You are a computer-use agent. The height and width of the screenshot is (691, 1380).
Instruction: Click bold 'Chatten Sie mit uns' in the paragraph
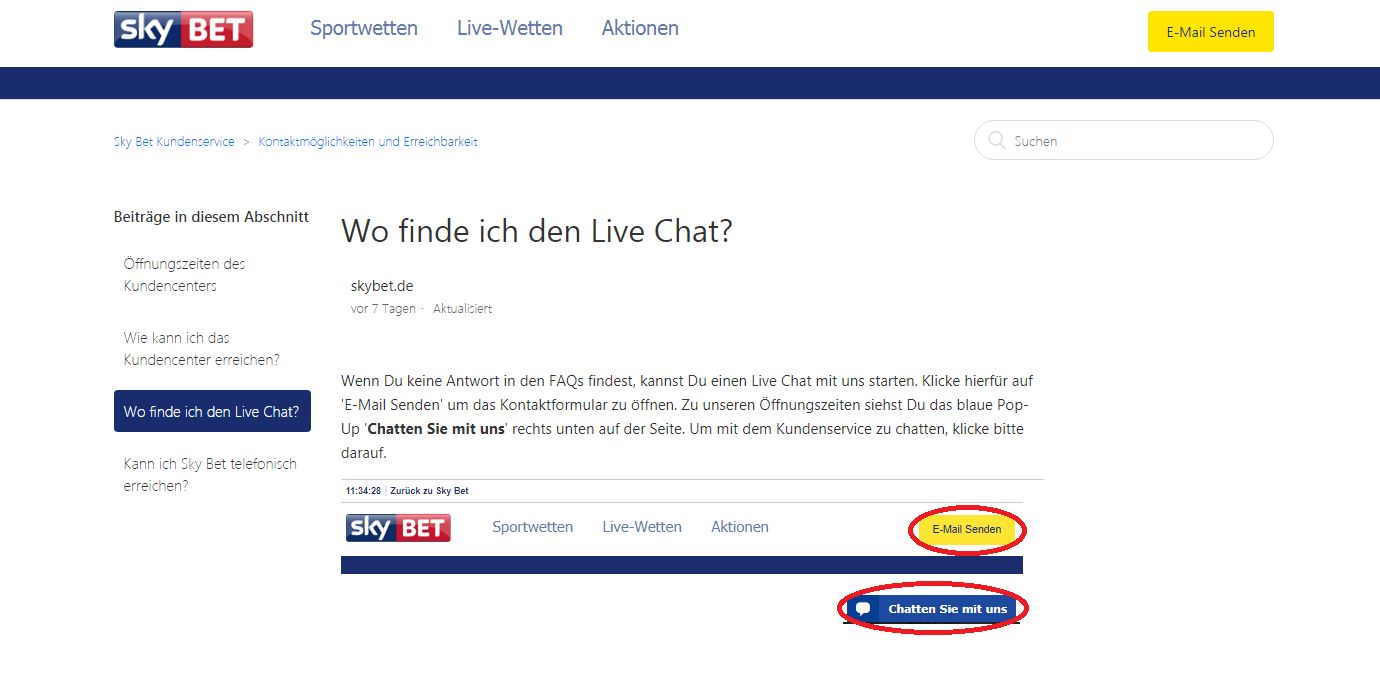click(436, 429)
